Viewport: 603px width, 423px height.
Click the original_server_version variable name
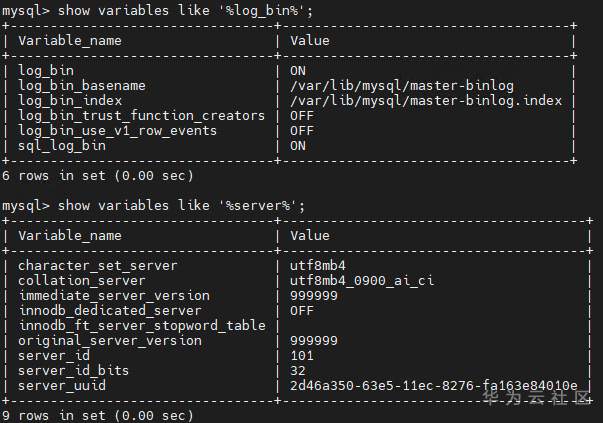click(110, 341)
